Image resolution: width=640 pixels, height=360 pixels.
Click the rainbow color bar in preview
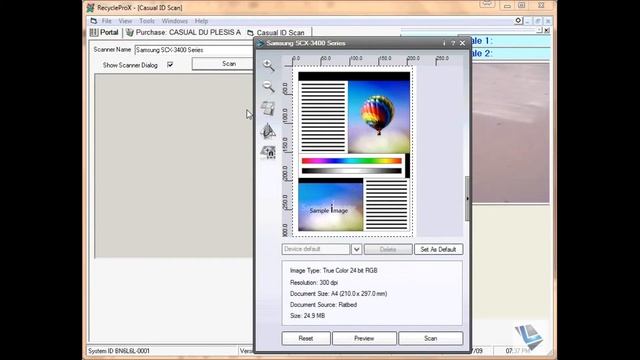(x=351, y=161)
